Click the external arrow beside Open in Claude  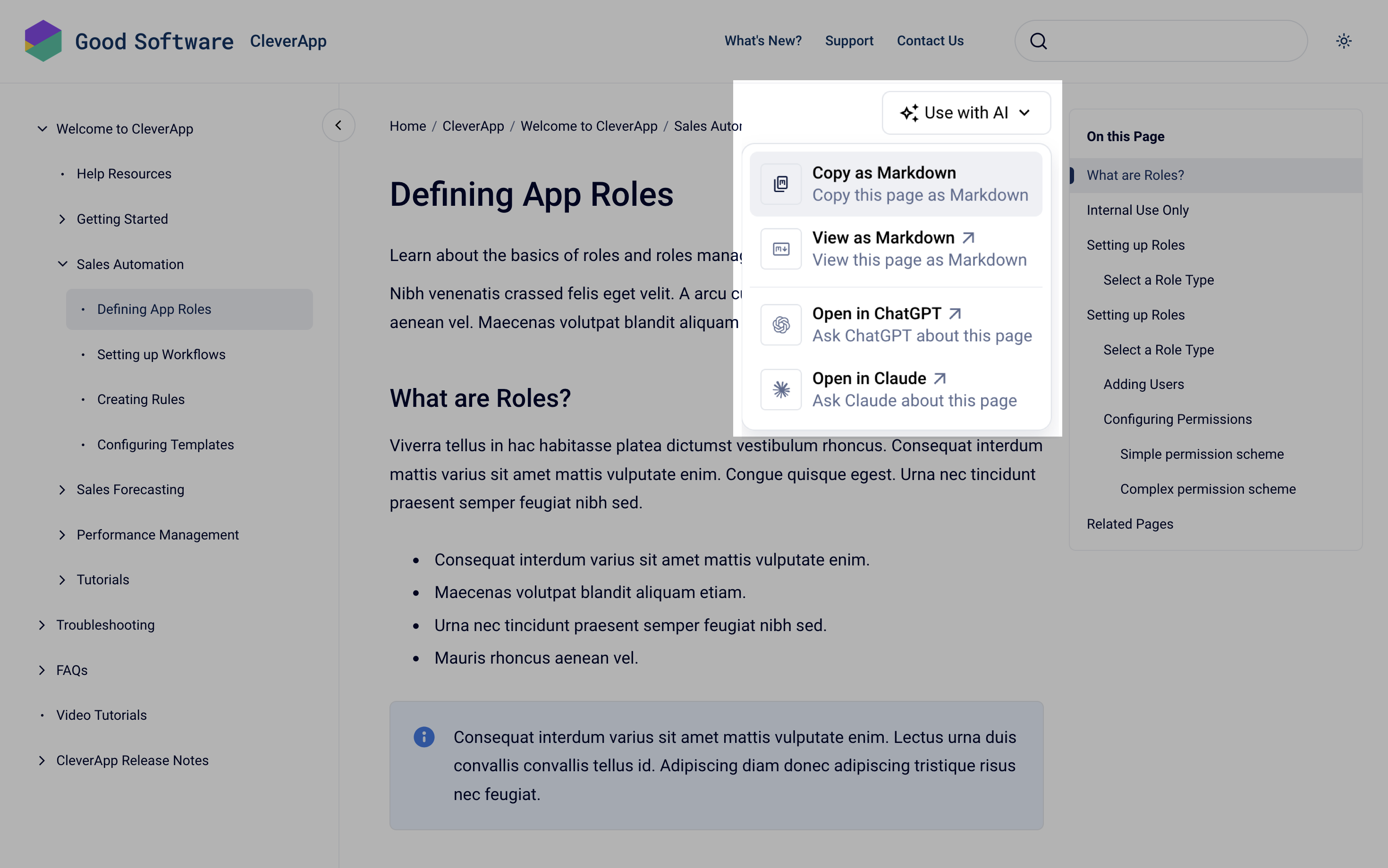click(x=939, y=379)
